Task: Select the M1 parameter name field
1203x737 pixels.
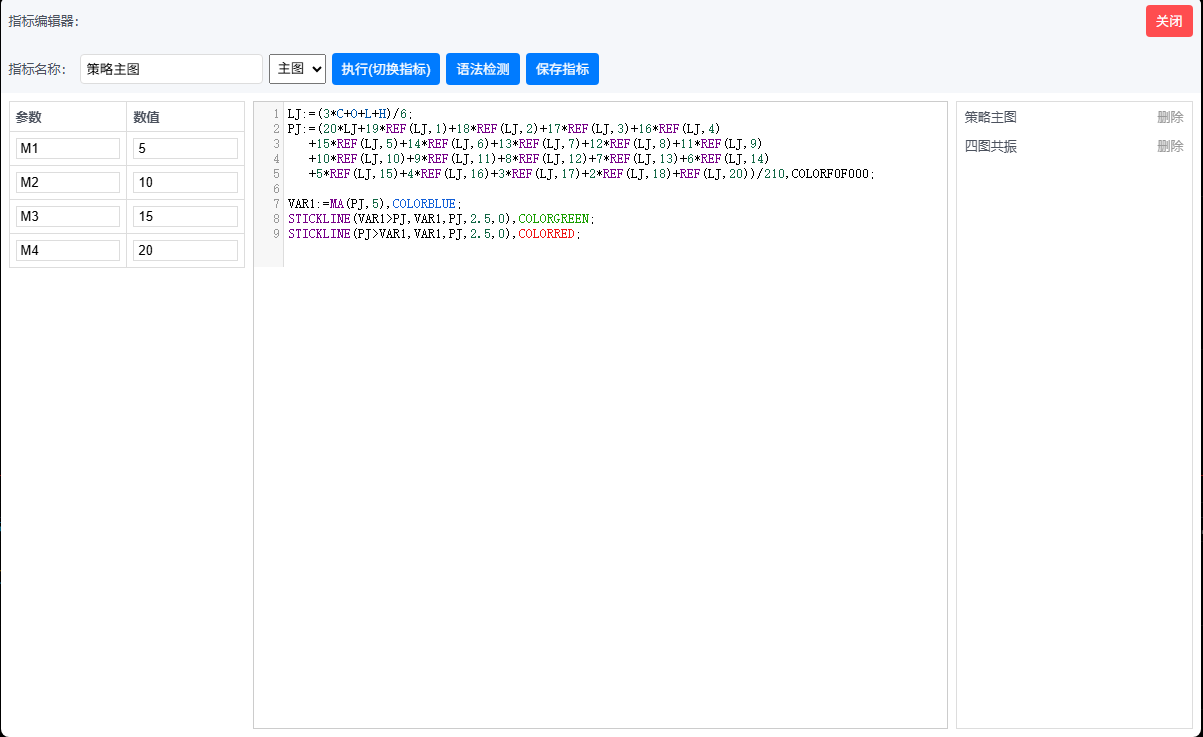Action: [x=68, y=148]
